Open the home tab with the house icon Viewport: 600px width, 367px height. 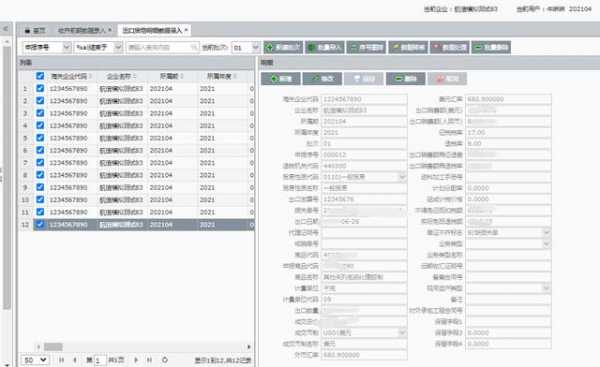(x=35, y=30)
